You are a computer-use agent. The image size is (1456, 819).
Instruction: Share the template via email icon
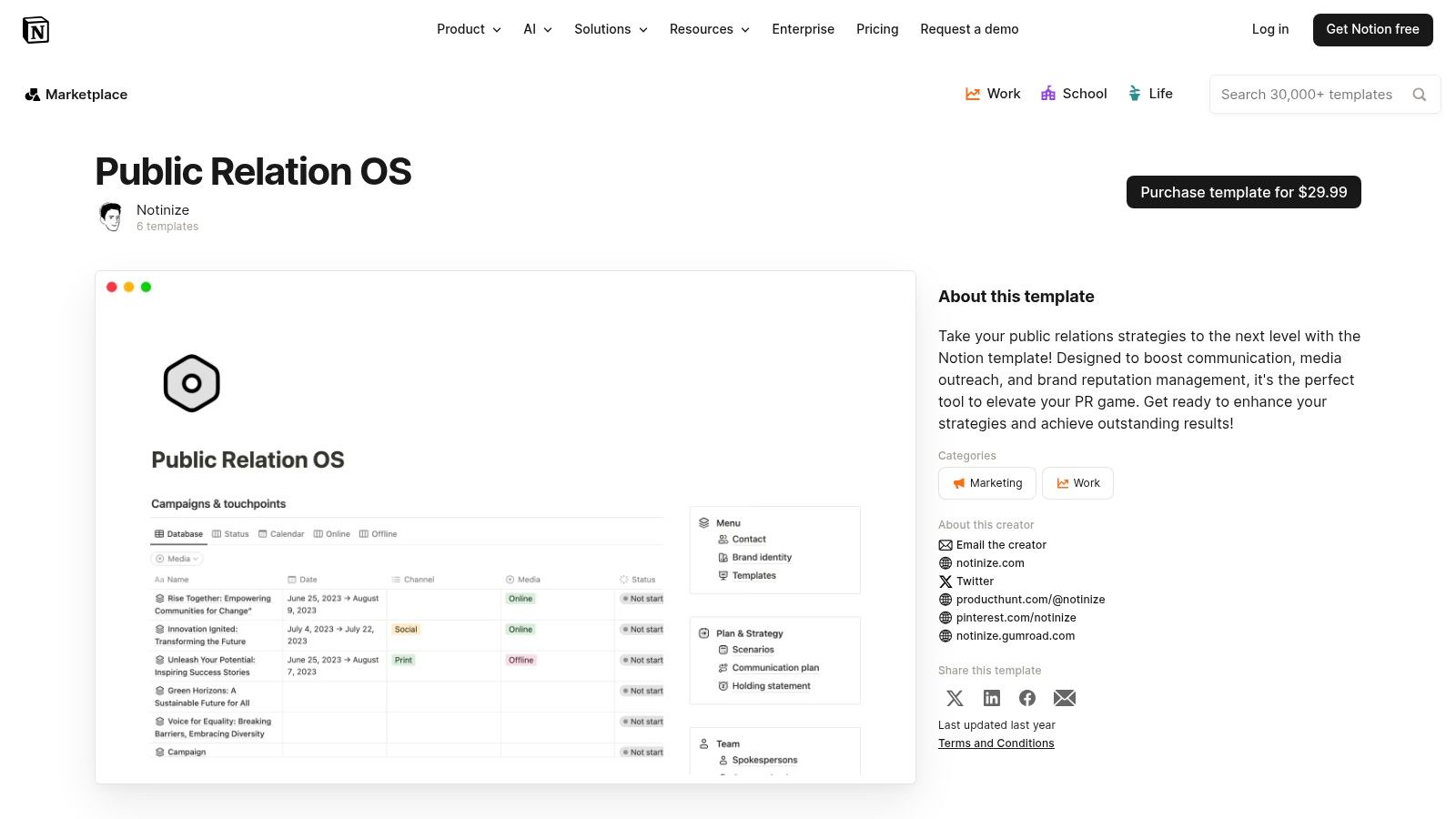pos(1064,698)
